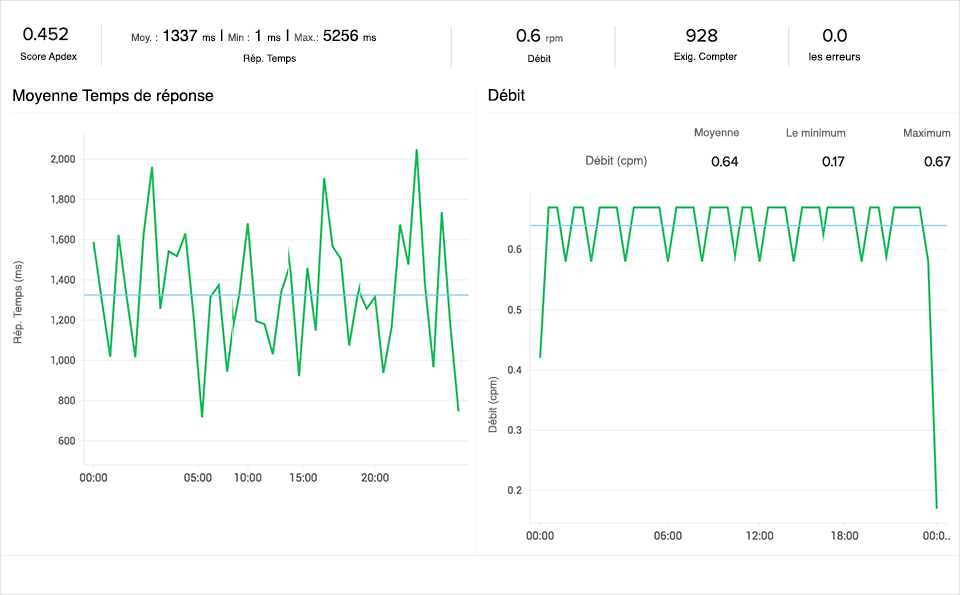Select the Maximum column header
This screenshot has width=960, height=595.
tap(926, 133)
